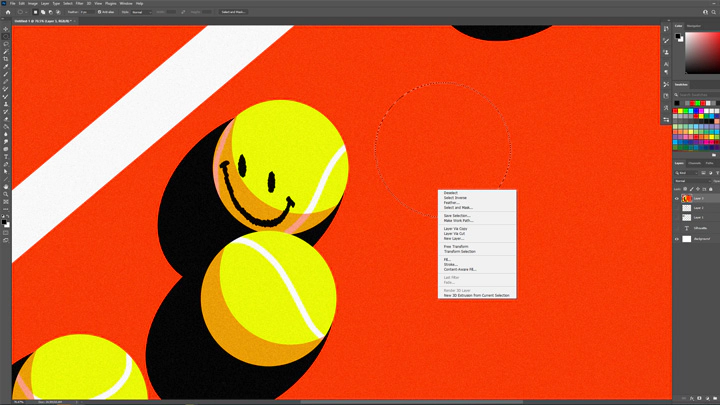Viewport: 720px width, 405px height.
Task: Show Layer 2 visibility
Action: pyautogui.click(x=677, y=208)
